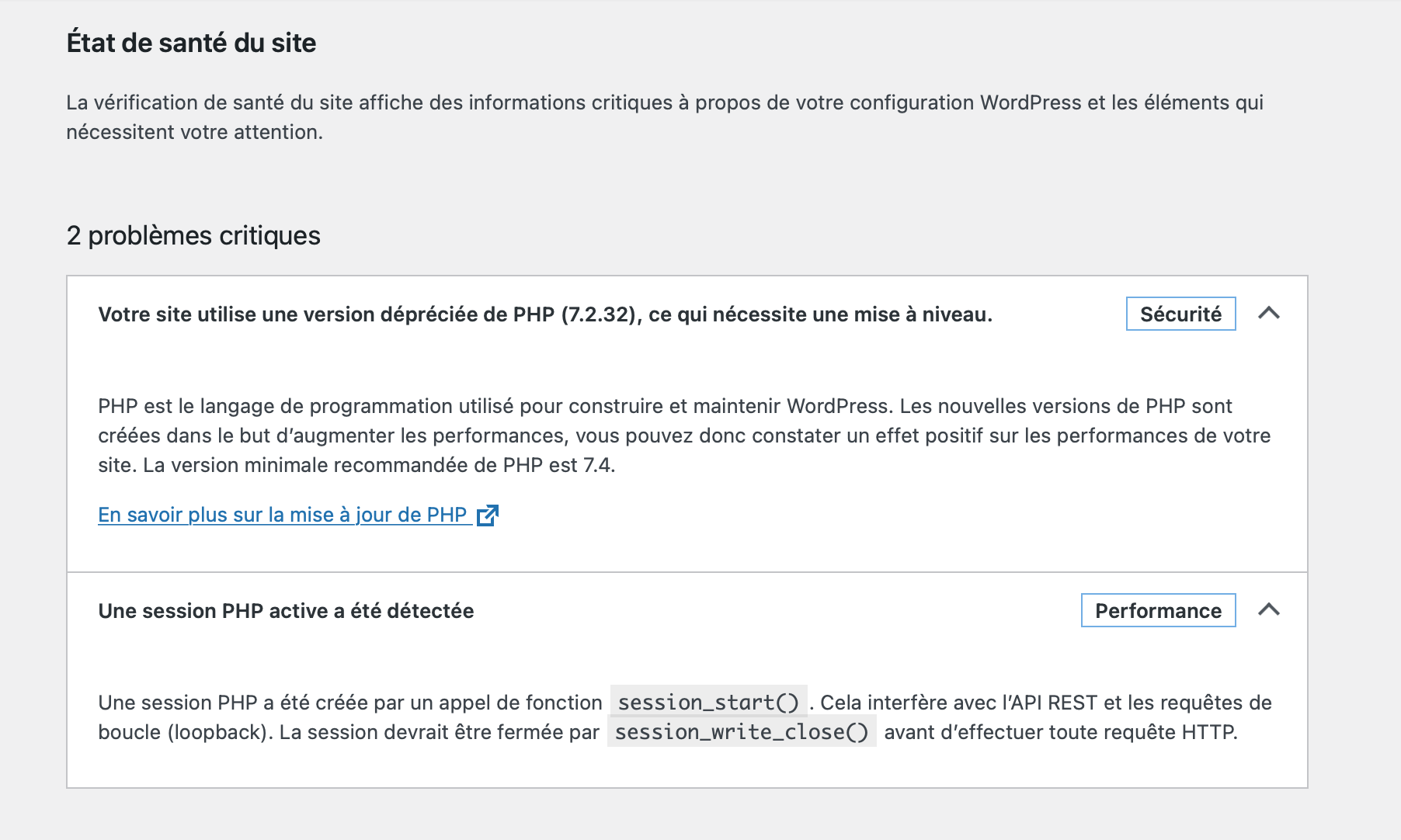Viewport: 1401px width, 840px height.
Task: Collapse the deprecated PHP version issue chevron
Action: [1268, 314]
